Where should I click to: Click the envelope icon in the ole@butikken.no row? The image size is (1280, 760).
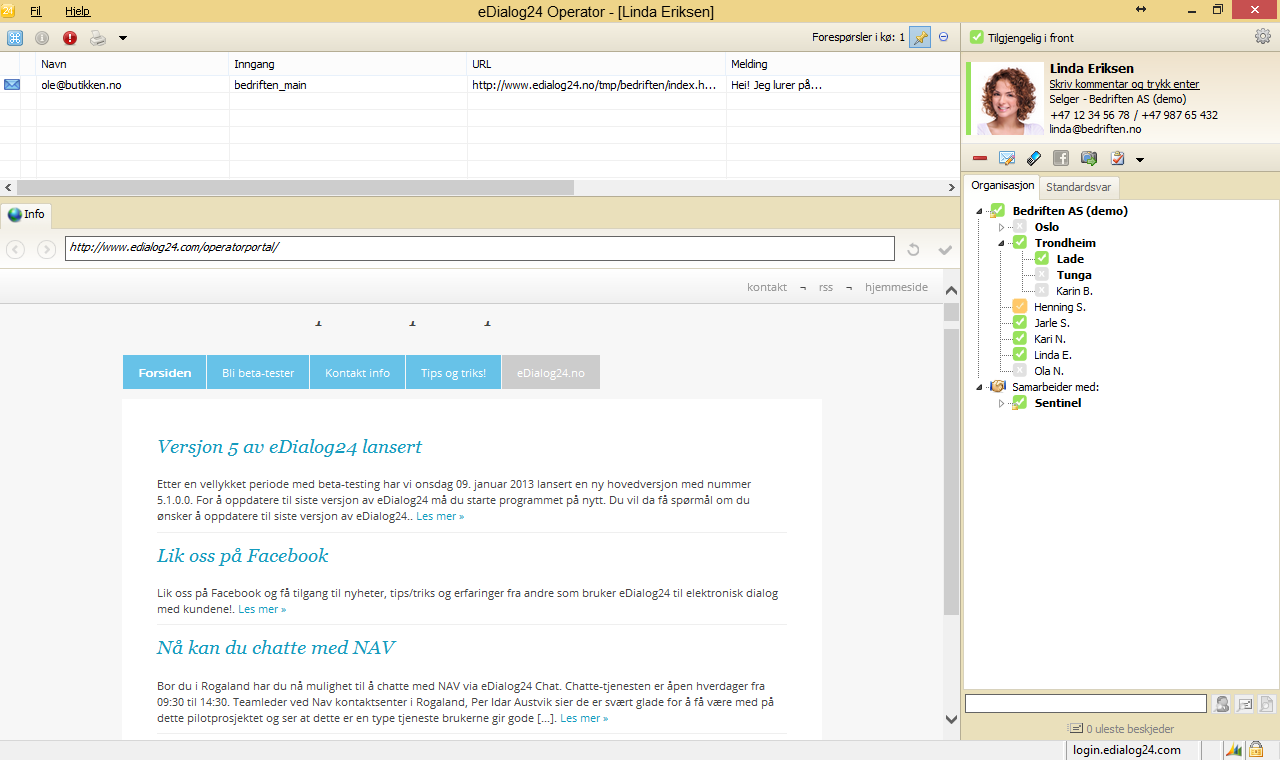tap(12, 85)
